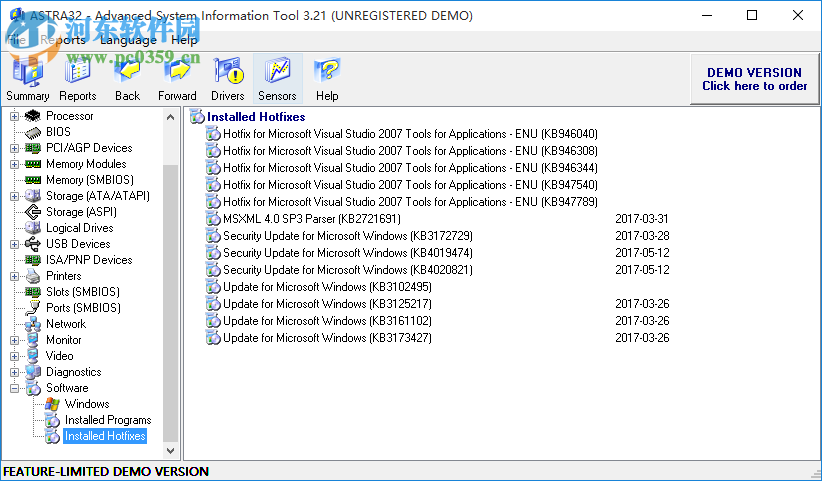The image size is (822, 481).
Task: Click the icon beside MSXML 4.0 SP3 Parser
Action: 213,218
